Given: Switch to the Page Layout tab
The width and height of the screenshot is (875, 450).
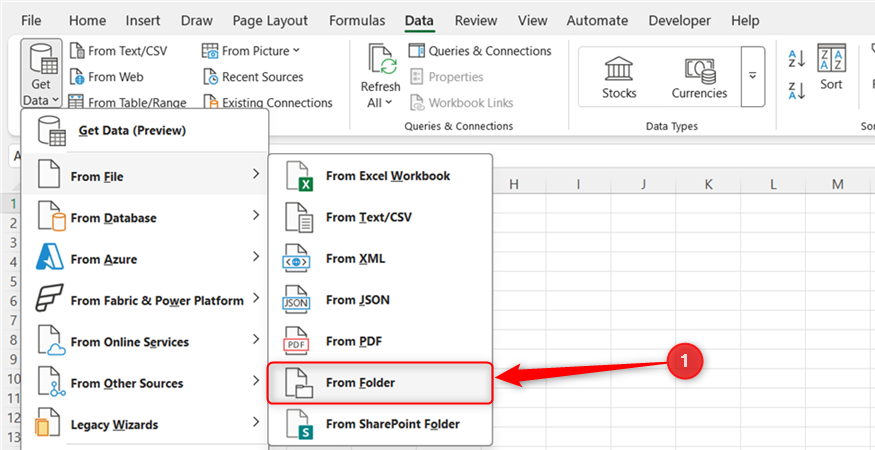Looking at the screenshot, I should click(270, 21).
